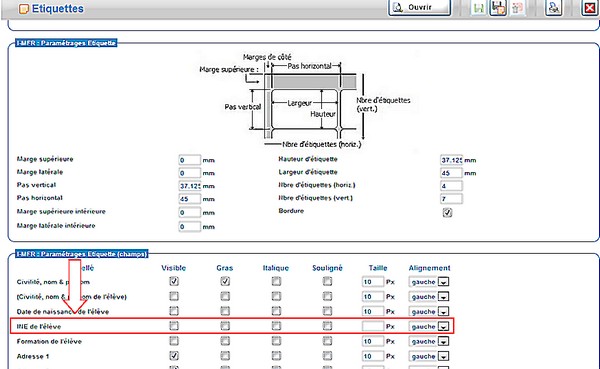Check Gras for Date de naissance de l'élève
The width and height of the screenshot is (600, 369).
[x=225, y=311]
